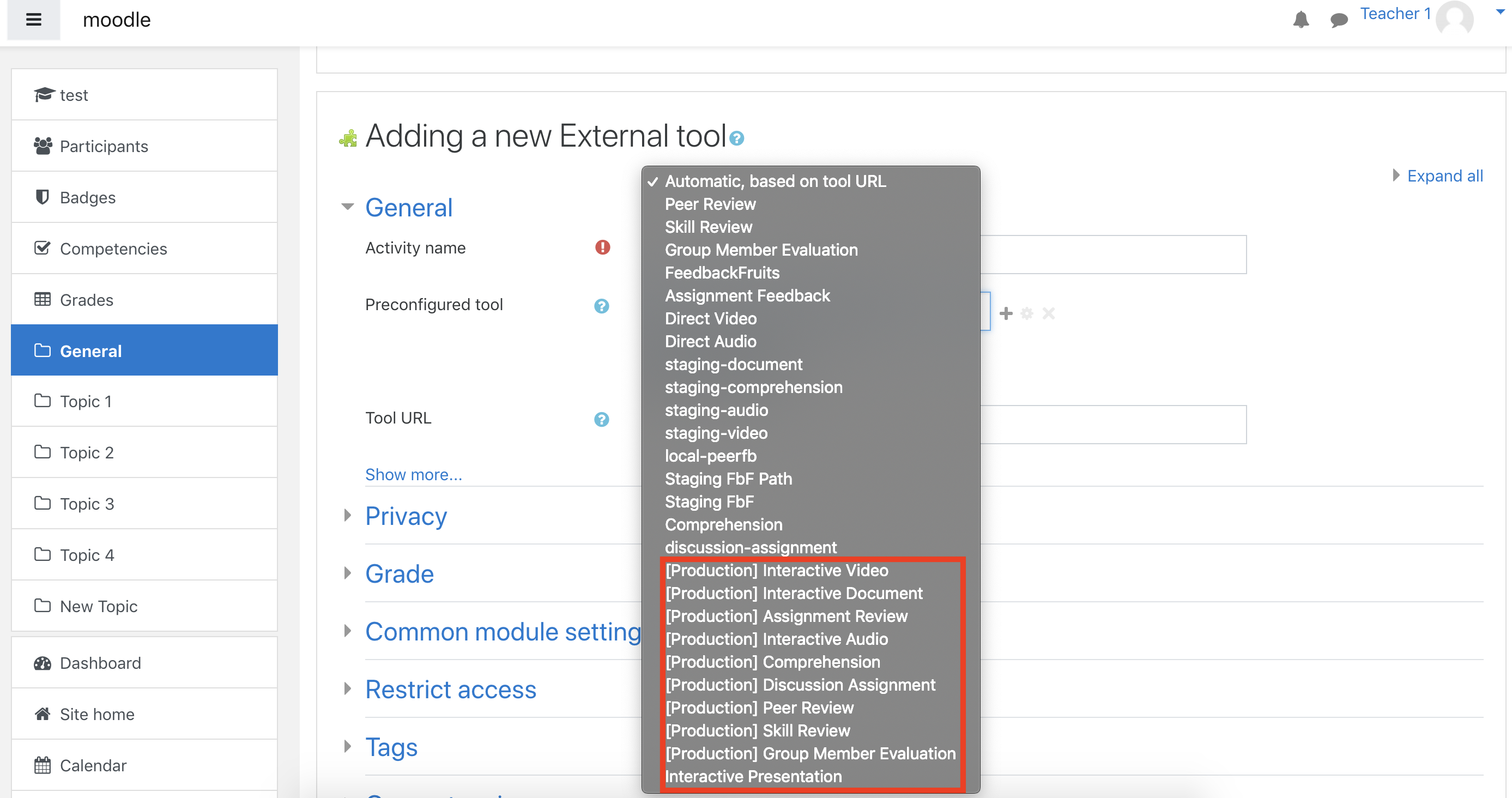
Task: Click the gear icon to edit preconfigured tool
Action: [1026, 313]
